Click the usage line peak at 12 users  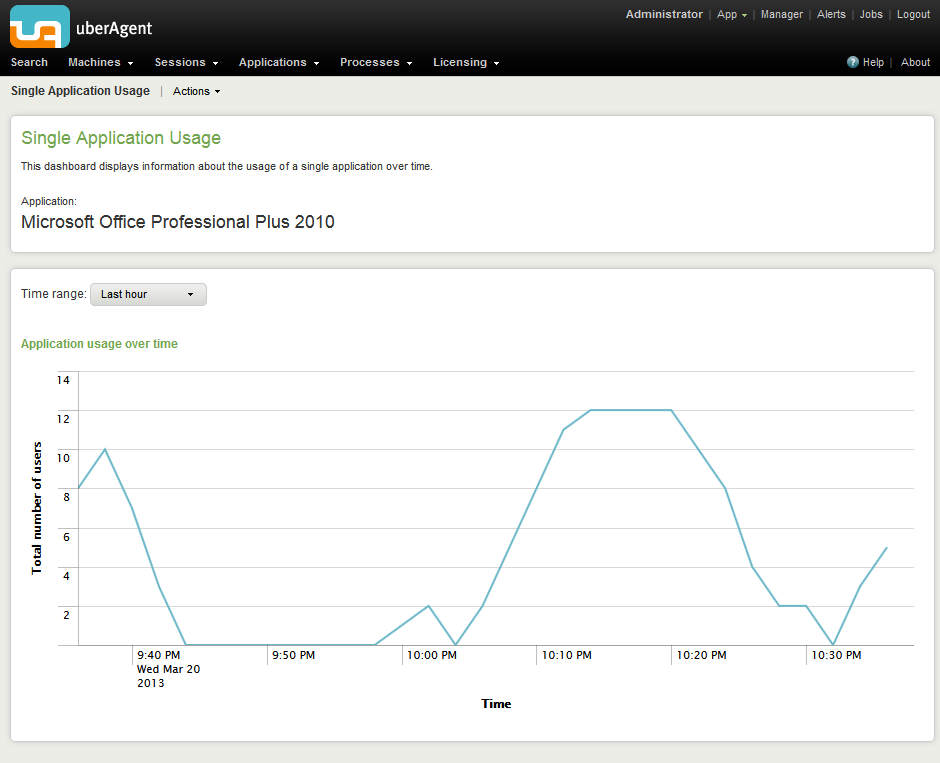coord(631,410)
